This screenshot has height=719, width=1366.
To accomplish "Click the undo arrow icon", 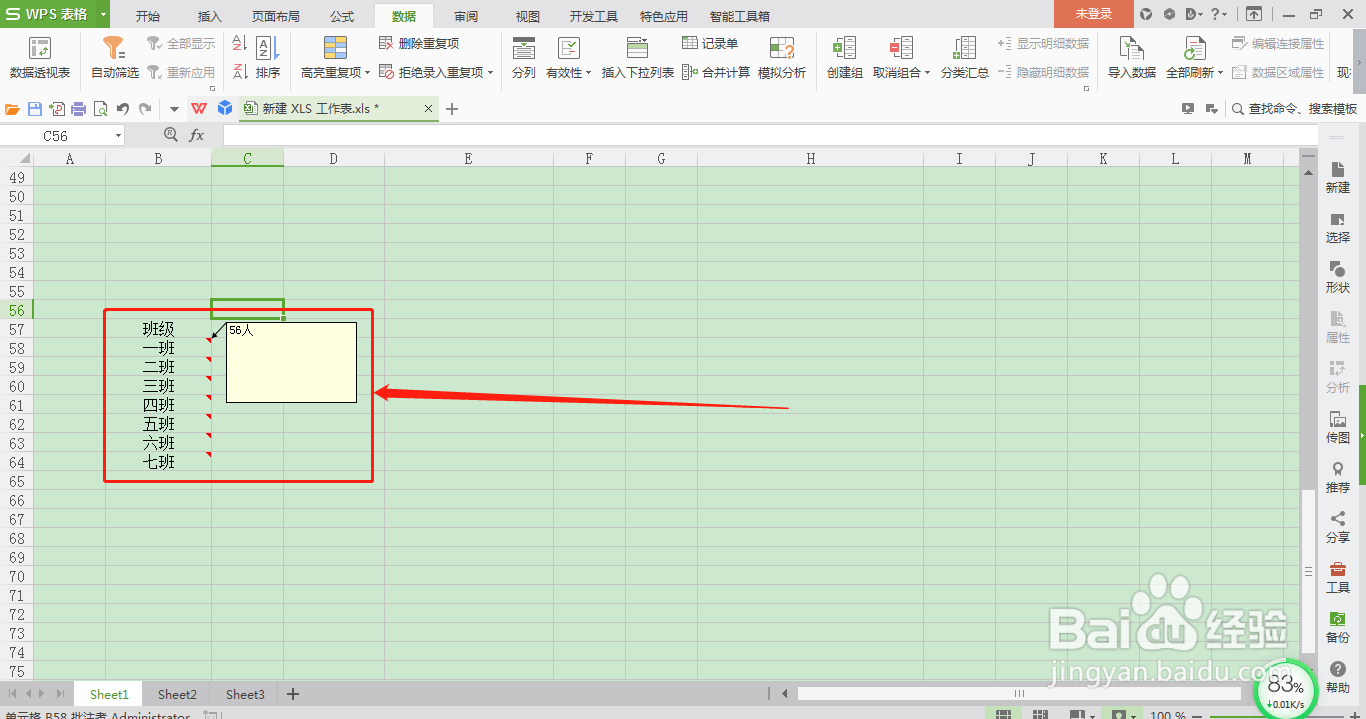I will [x=123, y=109].
